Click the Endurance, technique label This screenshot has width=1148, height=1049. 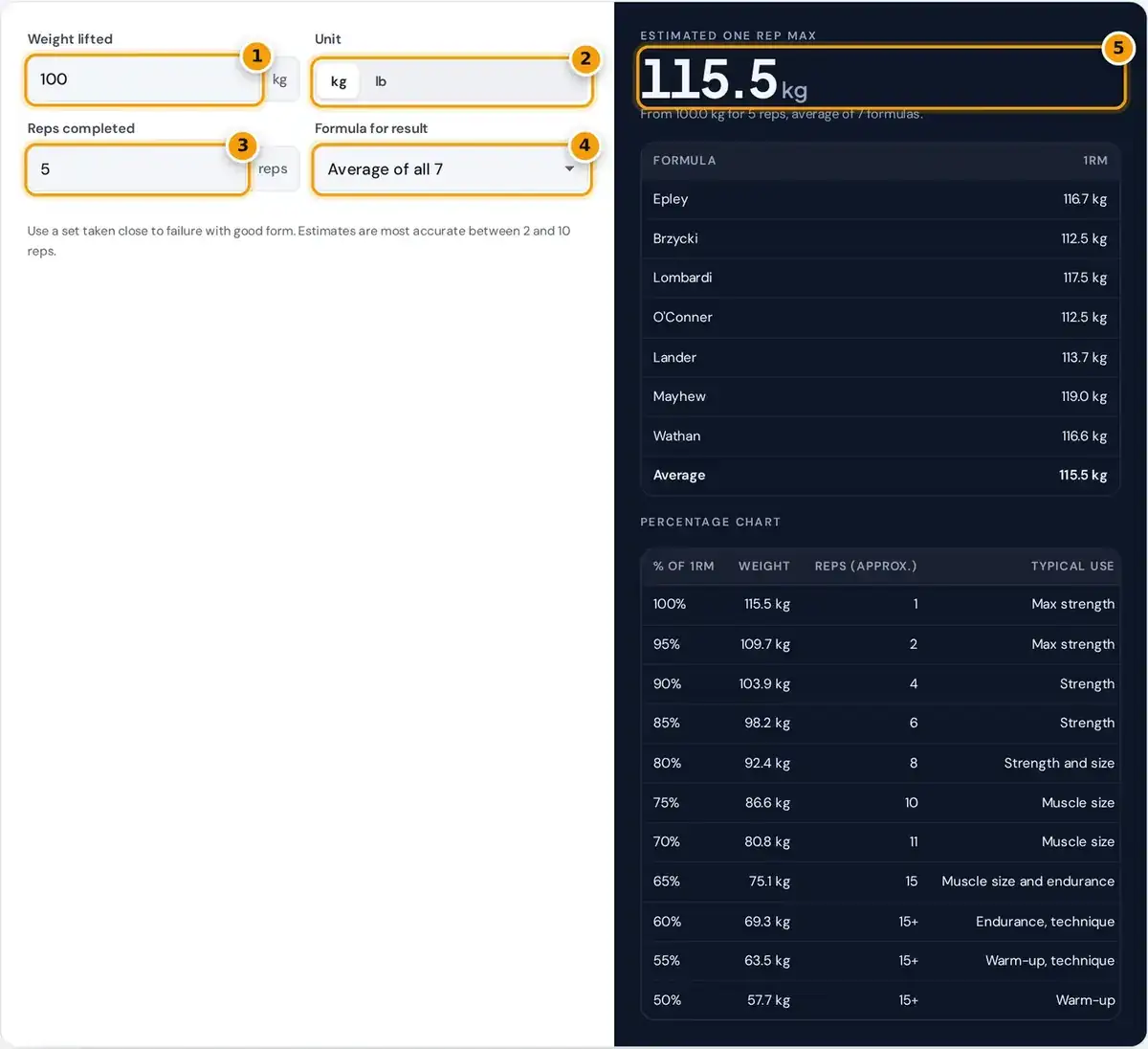(x=1046, y=921)
